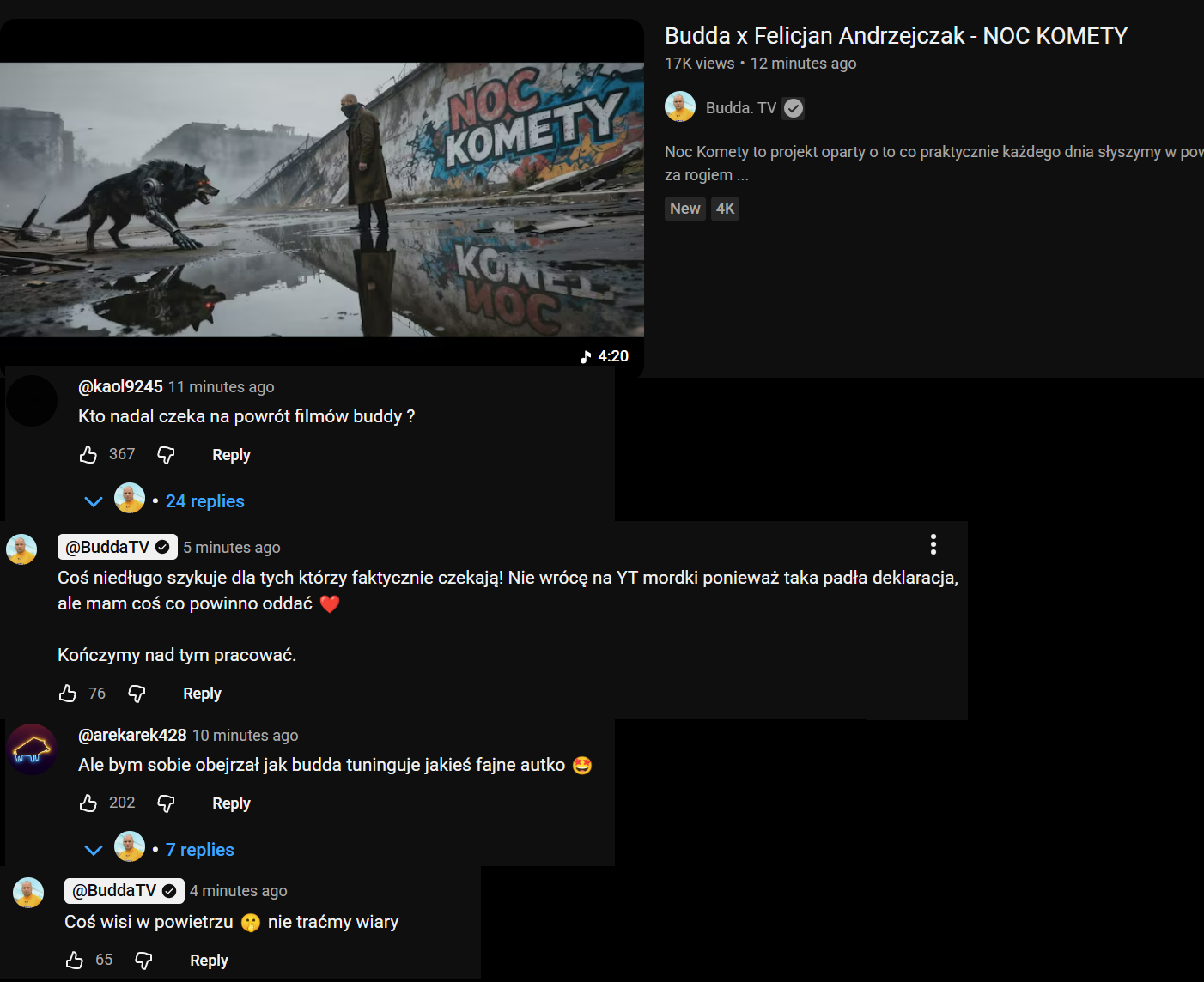Reply to @kaol9245's comment
Viewport: 1204px width, 982px height.
point(231,455)
